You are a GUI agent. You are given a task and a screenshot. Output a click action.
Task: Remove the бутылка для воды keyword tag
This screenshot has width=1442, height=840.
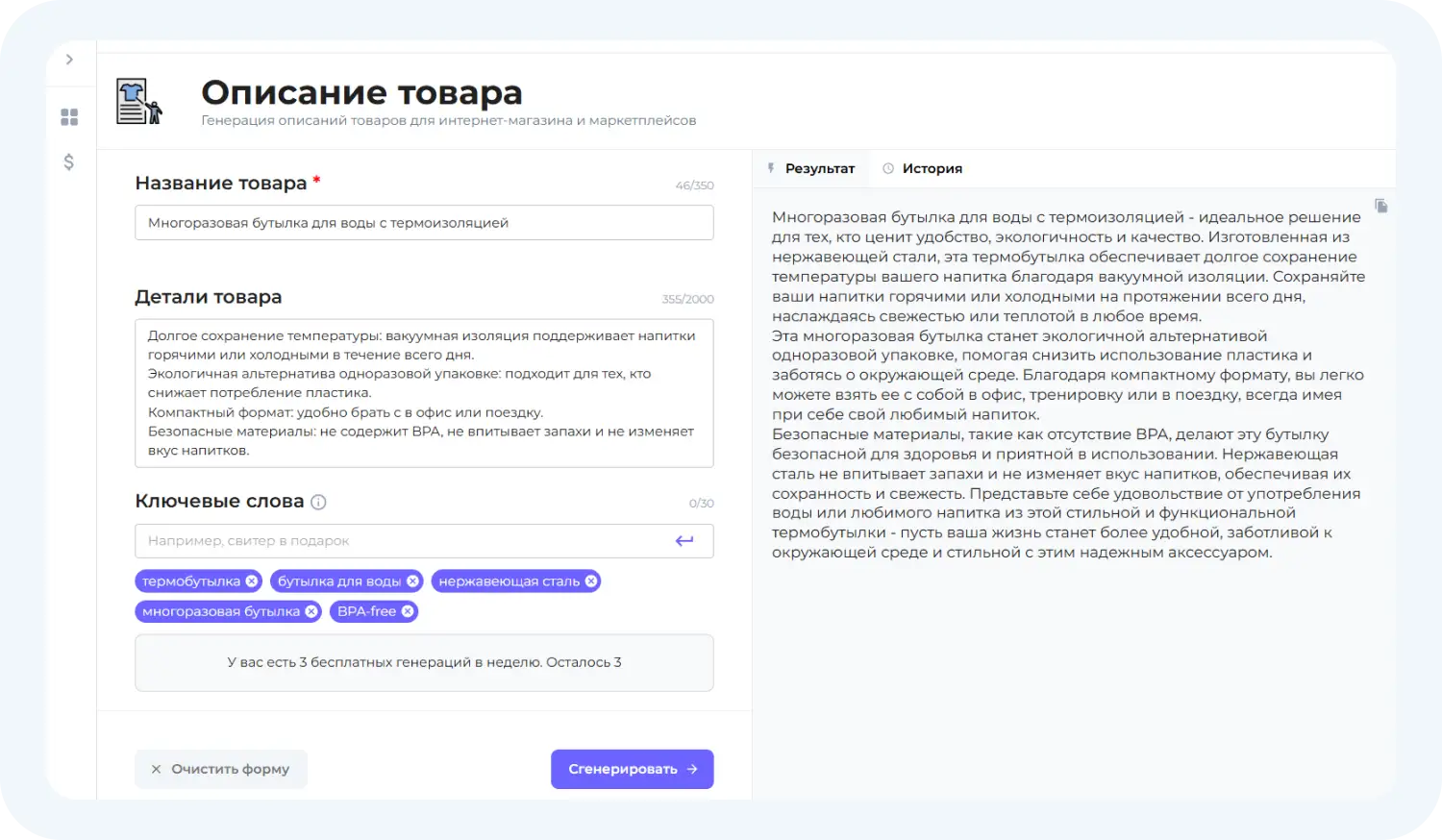point(412,581)
